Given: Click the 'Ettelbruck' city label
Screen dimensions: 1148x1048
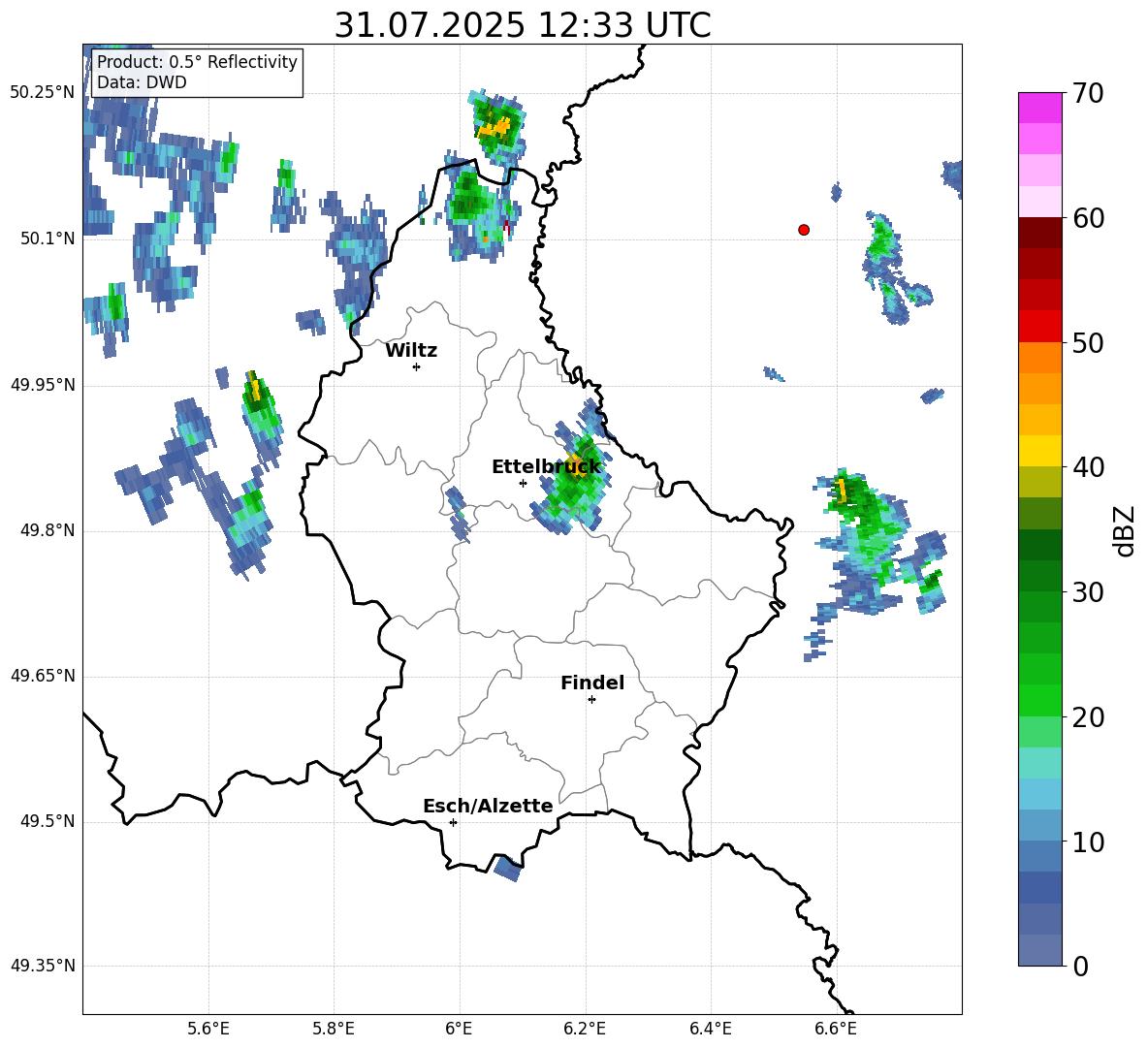Looking at the screenshot, I should click(546, 467).
